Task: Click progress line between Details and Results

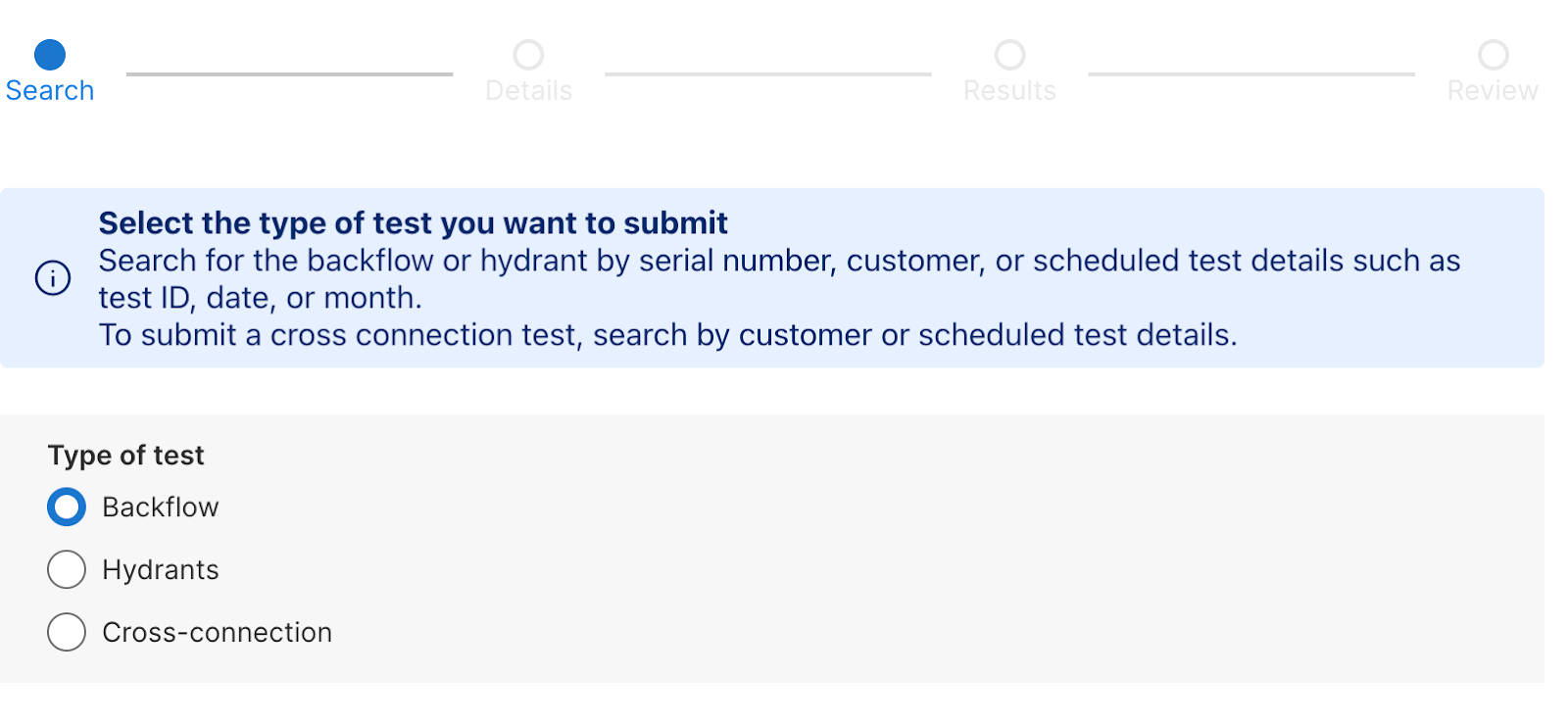Action: (767, 73)
